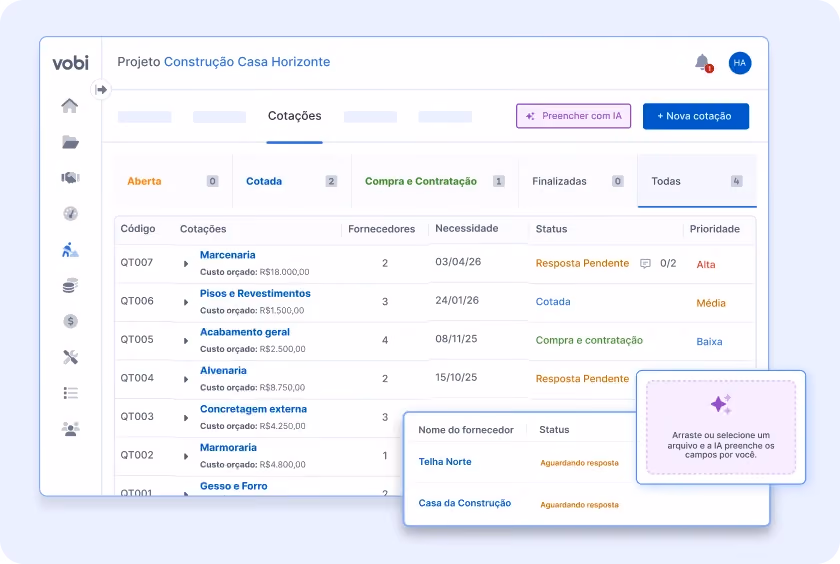This screenshot has width=840, height=564.
Task: Open the home icon in sidebar
Action: pos(70,106)
